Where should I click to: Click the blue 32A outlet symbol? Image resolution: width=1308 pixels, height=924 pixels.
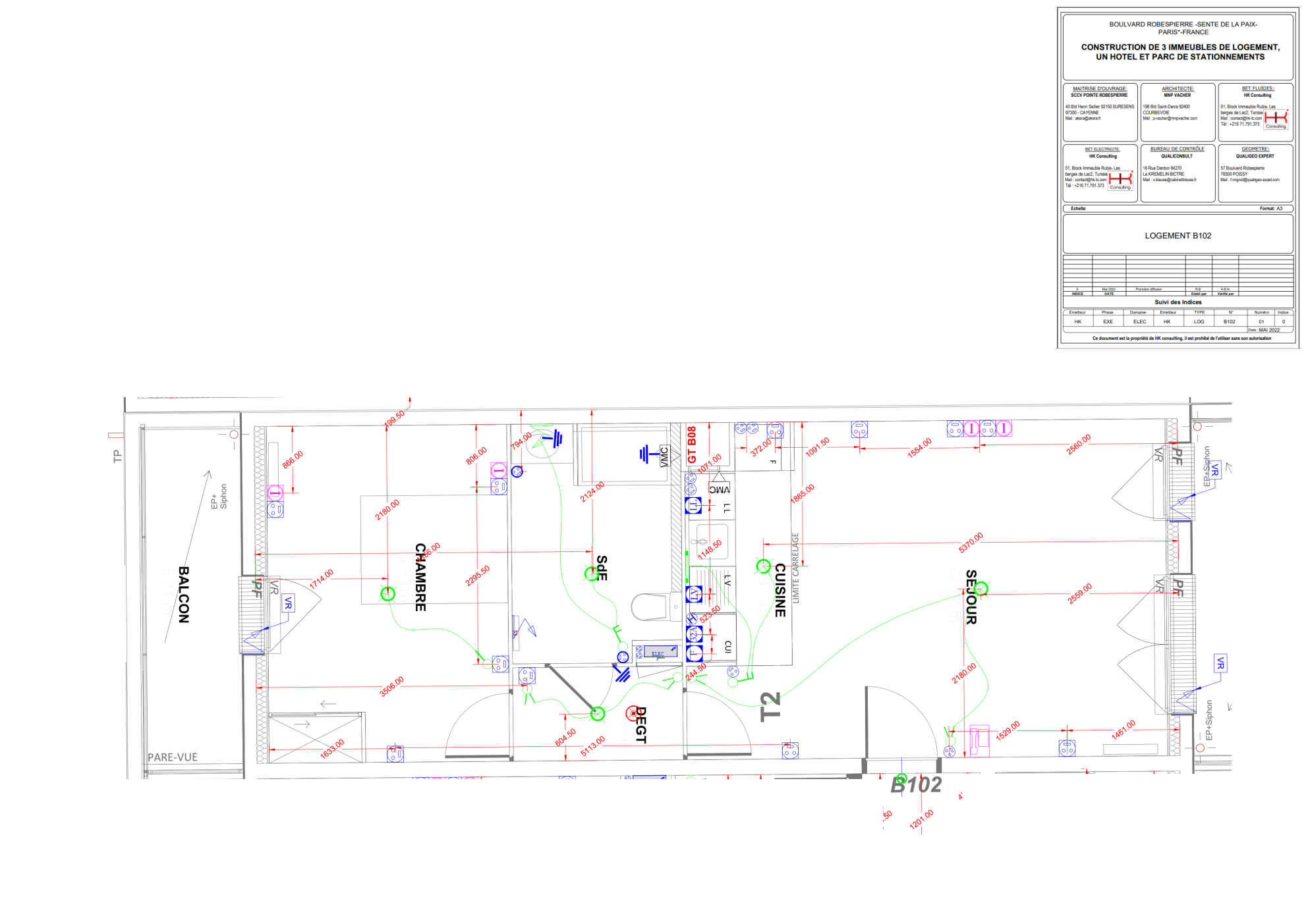pyautogui.click(x=694, y=634)
